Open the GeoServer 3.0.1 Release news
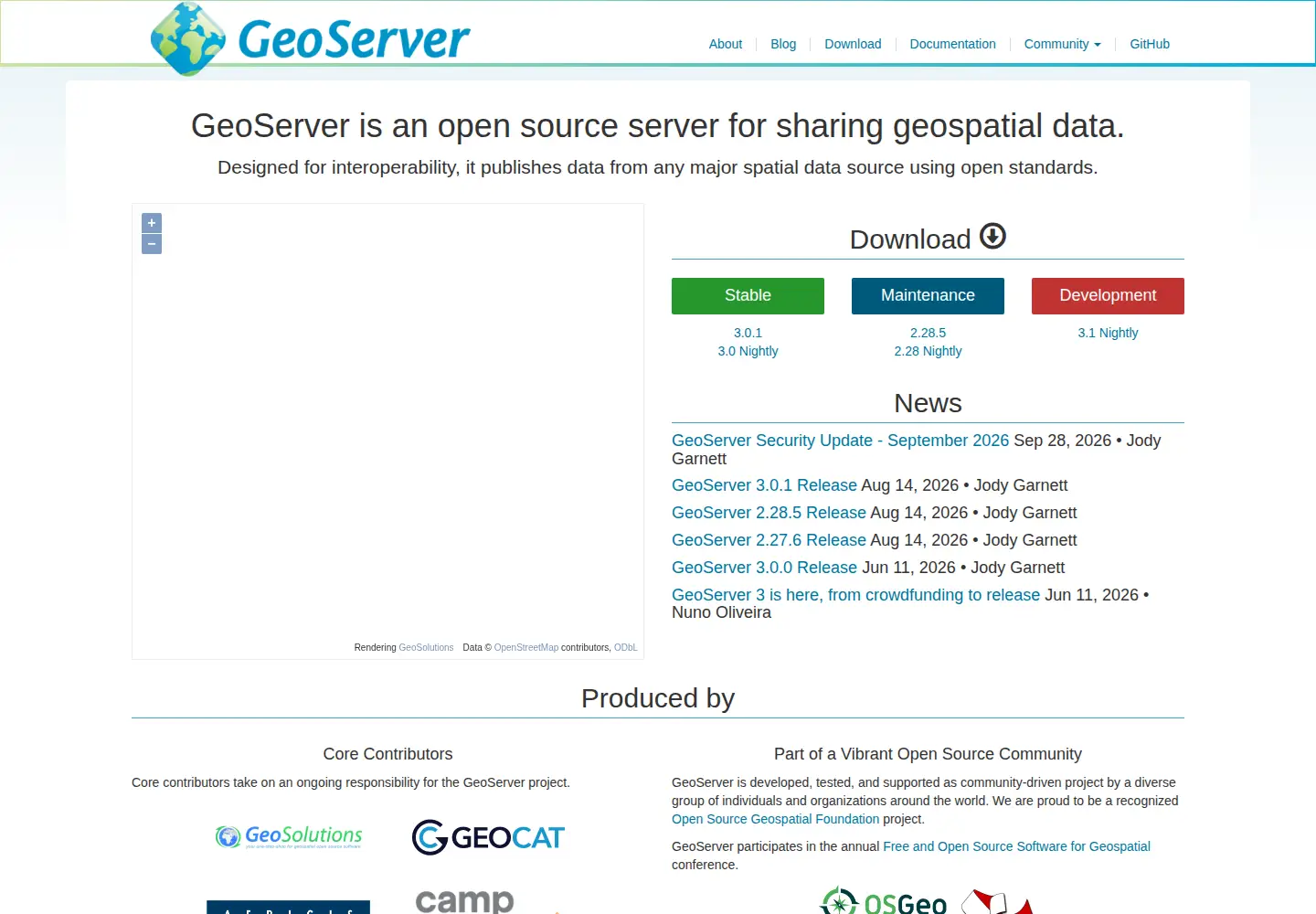 [764, 485]
